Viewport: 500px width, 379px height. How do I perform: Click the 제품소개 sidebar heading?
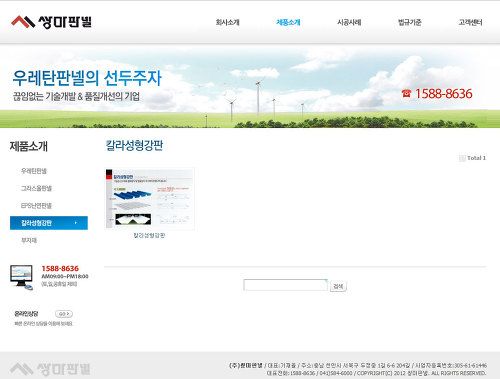[29, 146]
